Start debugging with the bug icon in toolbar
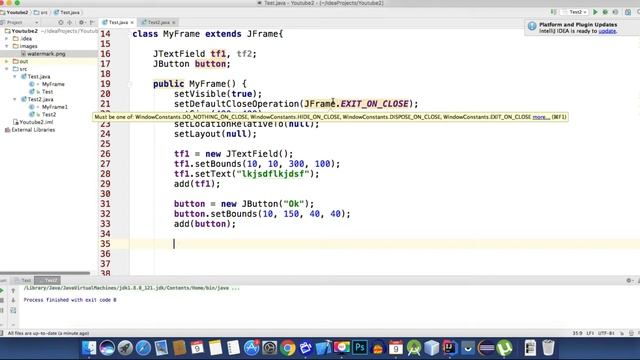 click(605, 12)
